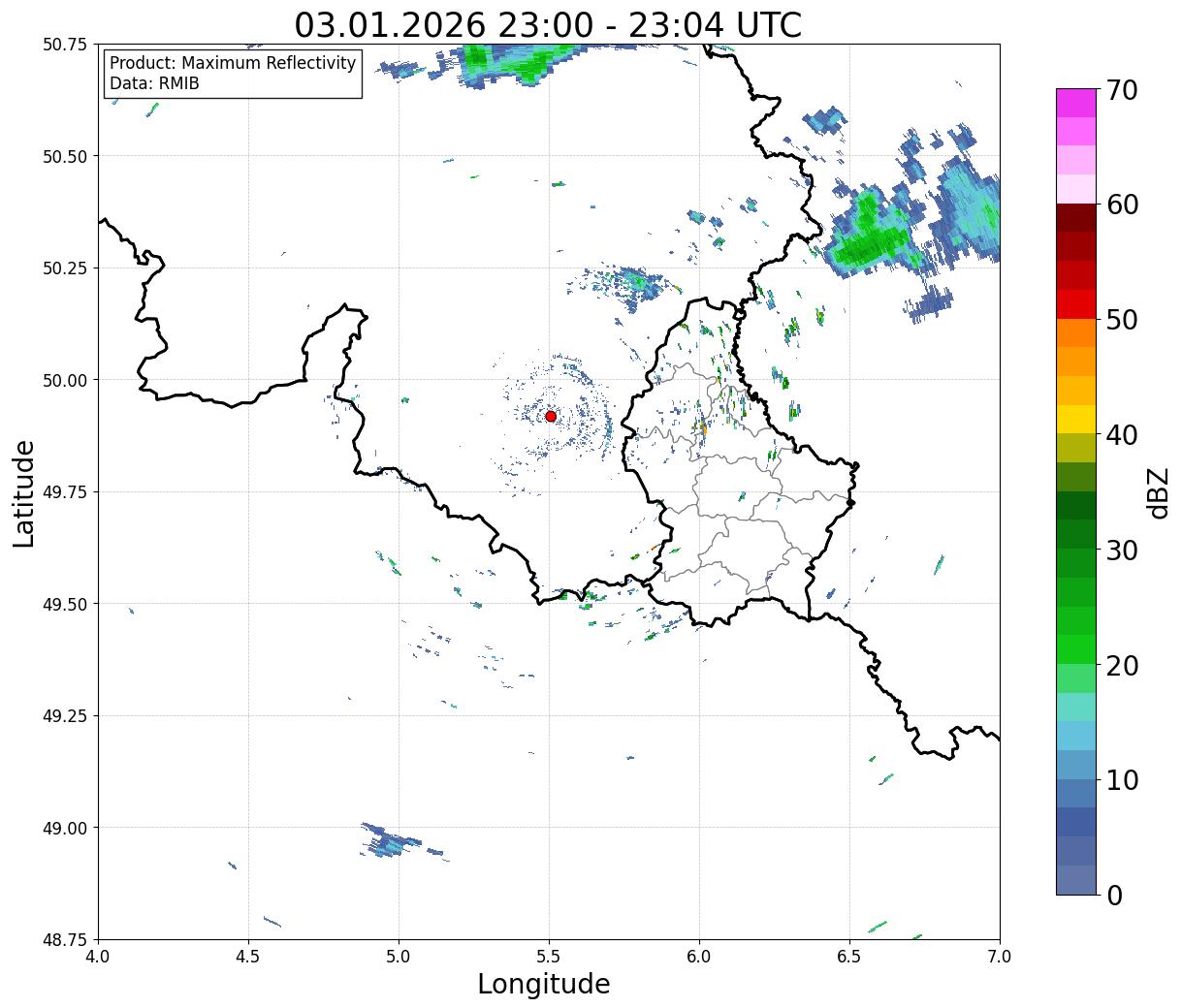The width and height of the screenshot is (1182, 1008).
Task: Click the longitude tick label 6.5
Action: pos(849,957)
